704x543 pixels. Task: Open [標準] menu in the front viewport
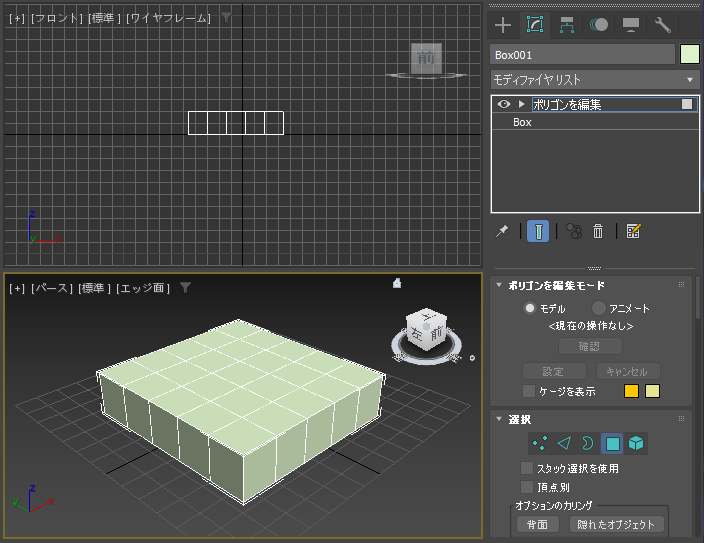coord(104,18)
